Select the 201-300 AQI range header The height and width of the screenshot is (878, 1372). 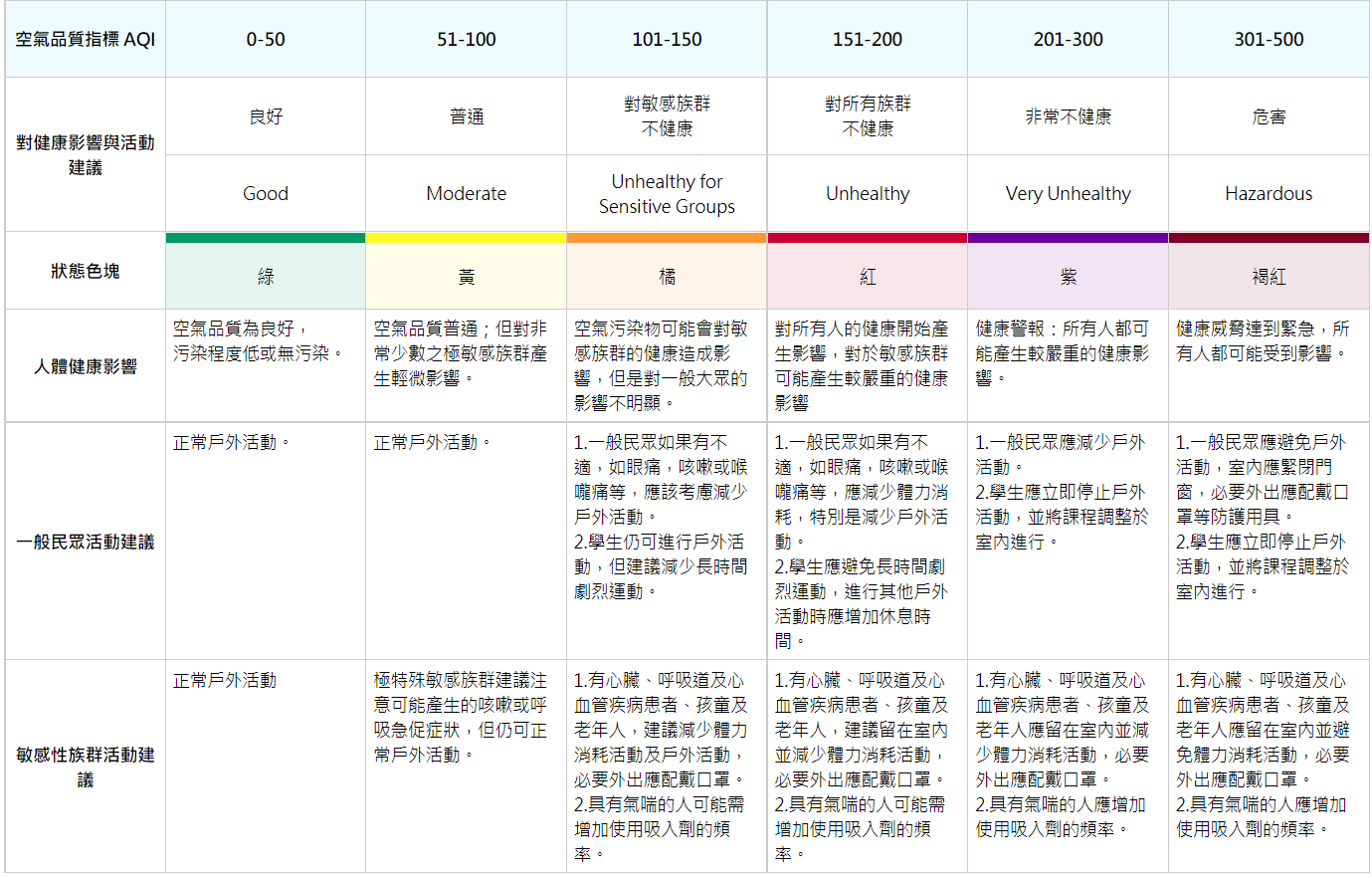click(x=1068, y=40)
